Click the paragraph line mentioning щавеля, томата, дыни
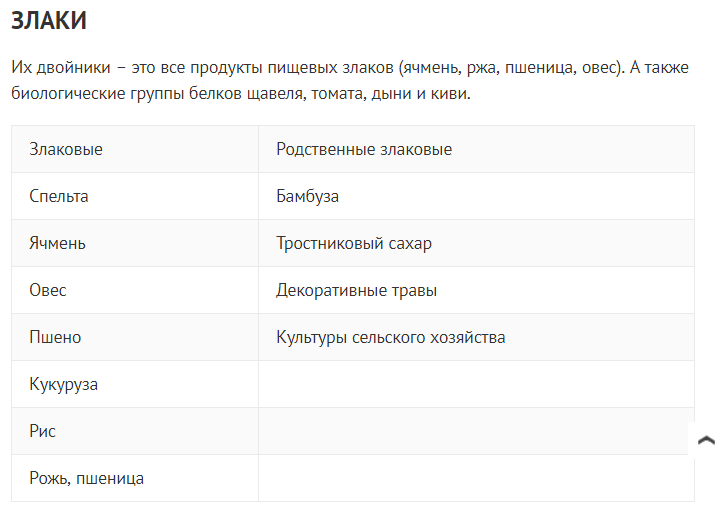The height and width of the screenshot is (511, 727). (x=240, y=94)
